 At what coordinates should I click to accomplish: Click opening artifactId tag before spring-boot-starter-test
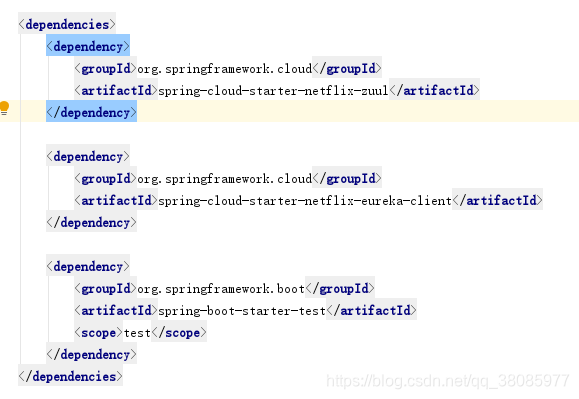[x=116, y=310]
